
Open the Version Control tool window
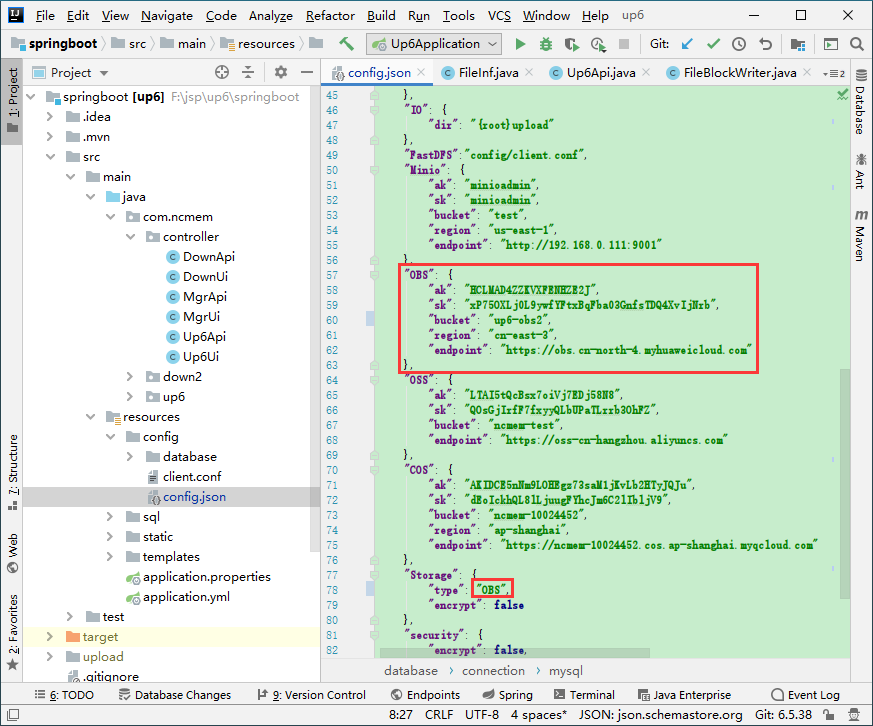coord(312,695)
